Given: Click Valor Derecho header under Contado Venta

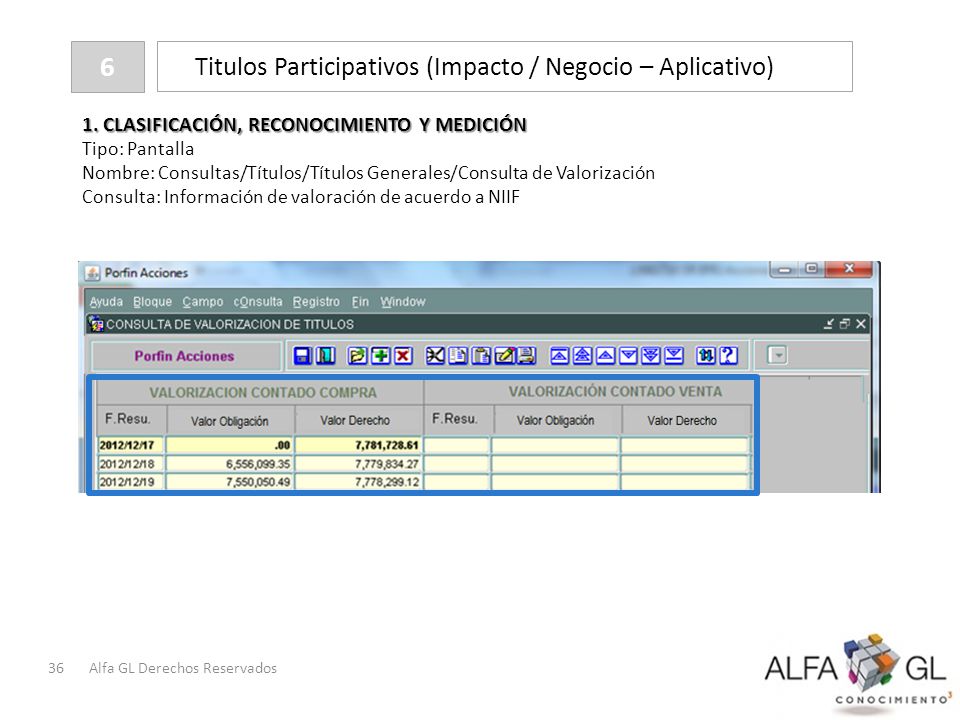Looking at the screenshot, I should click(x=682, y=421).
